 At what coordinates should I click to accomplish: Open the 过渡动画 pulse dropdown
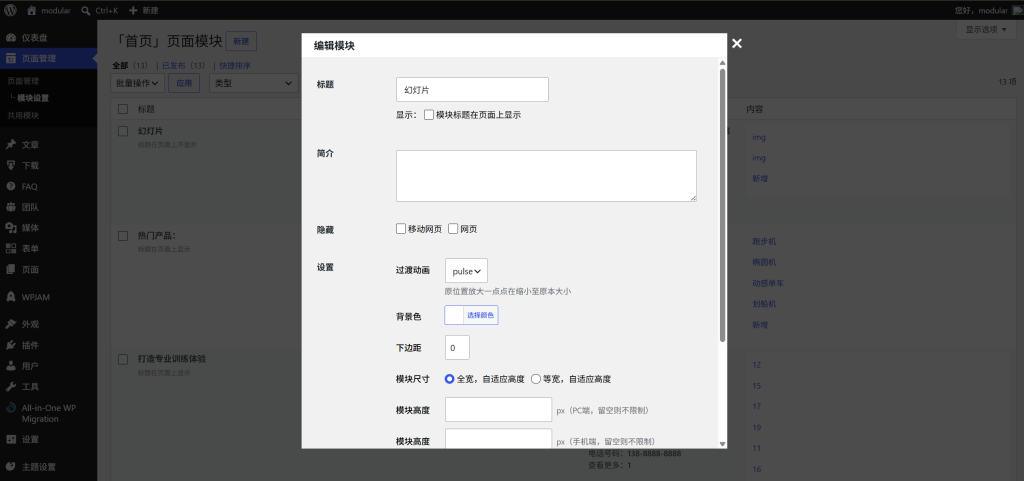click(466, 271)
